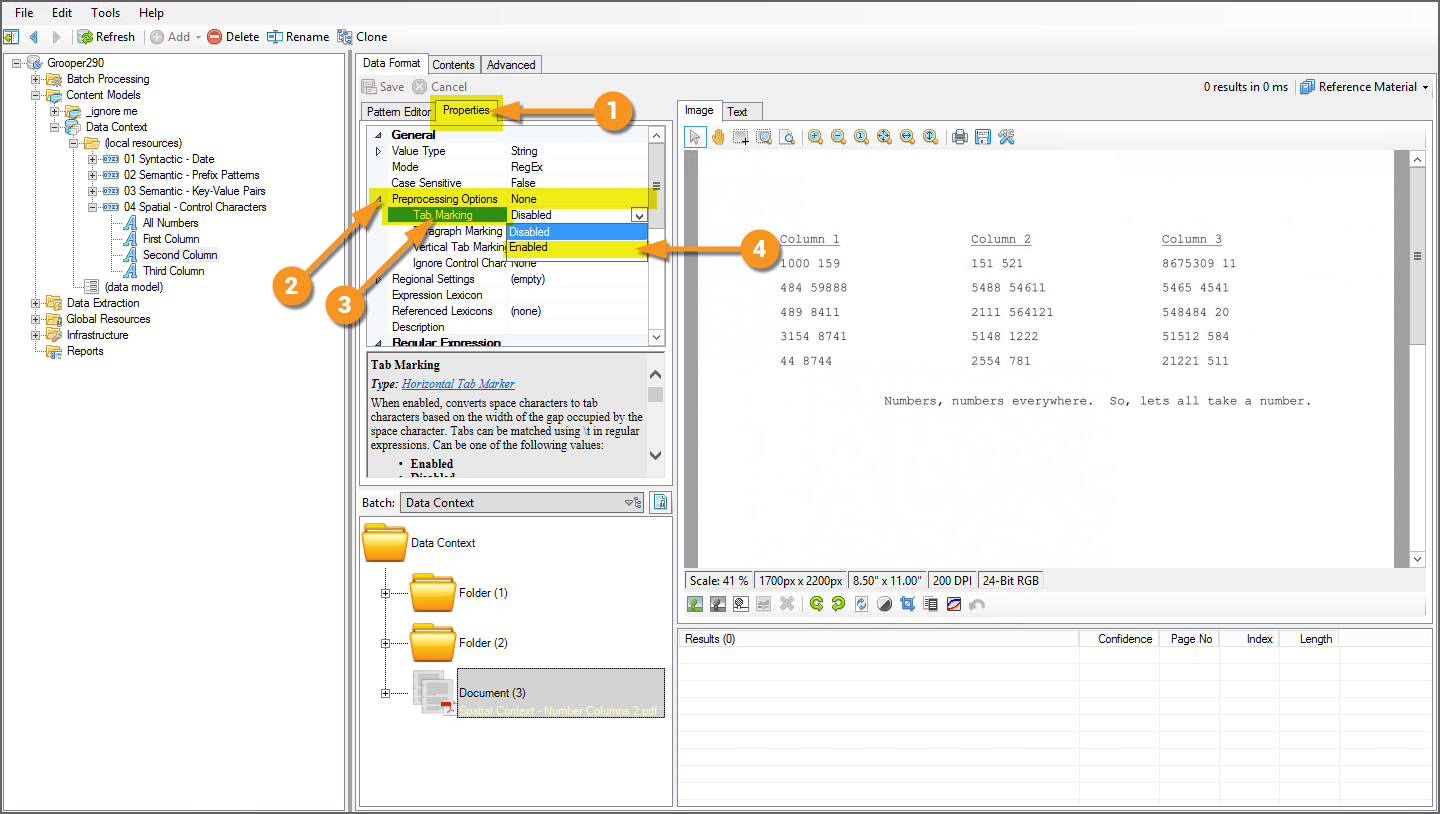Viewport: 1440px width, 814px height.
Task: Click the crop image icon
Action: point(908,604)
